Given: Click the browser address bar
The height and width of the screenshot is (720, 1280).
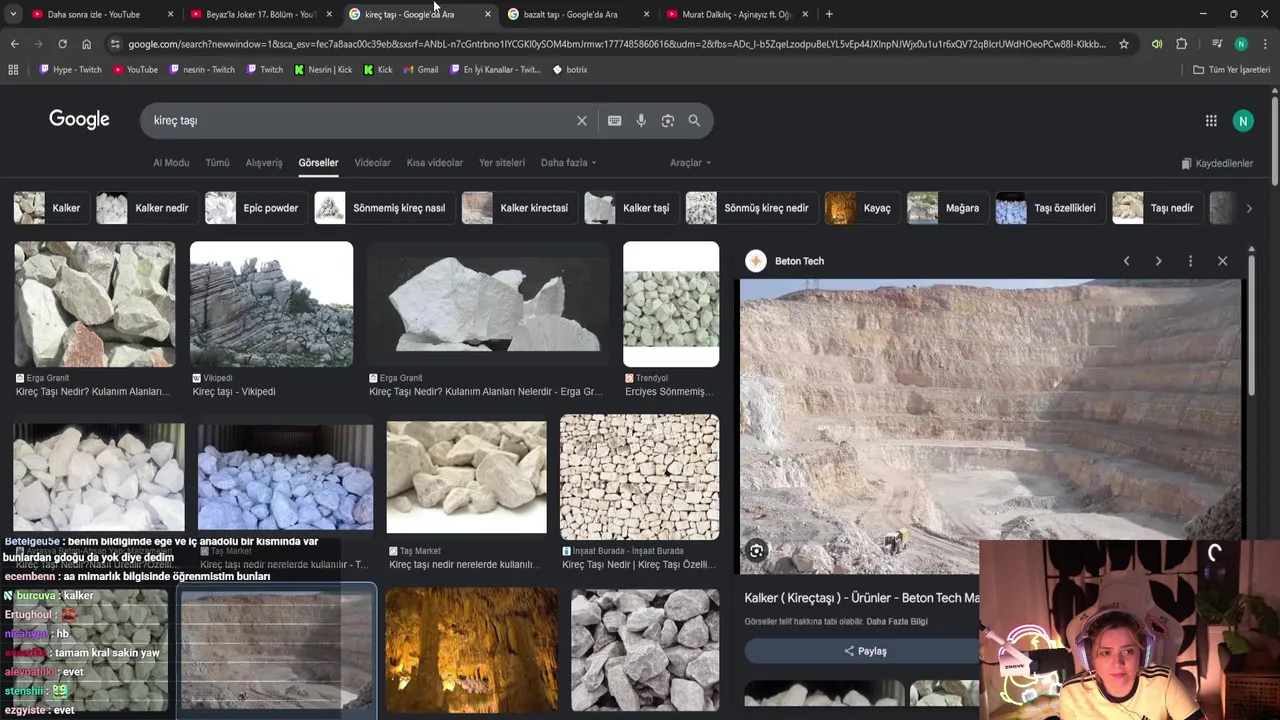Looking at the screenshot, I should coord(615,44).
